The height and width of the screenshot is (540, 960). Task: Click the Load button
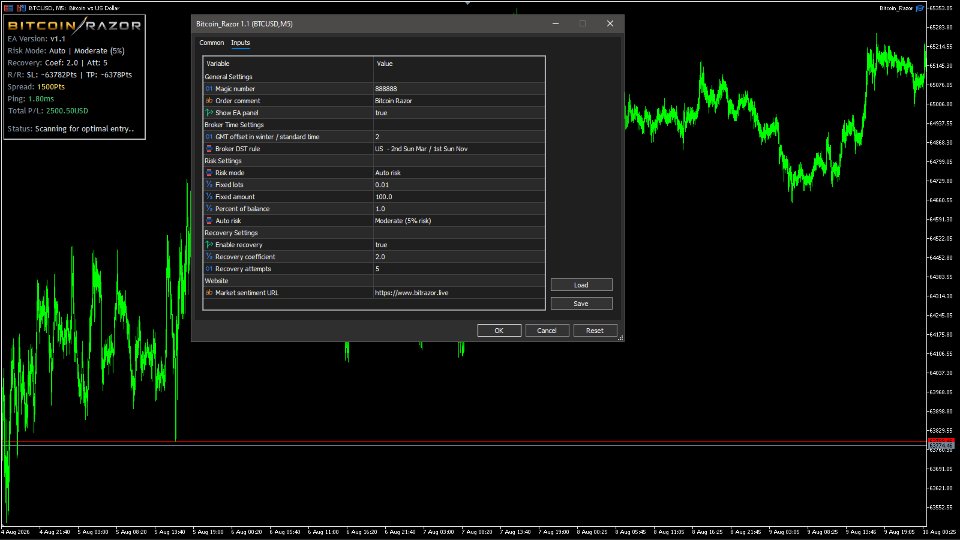581,285
